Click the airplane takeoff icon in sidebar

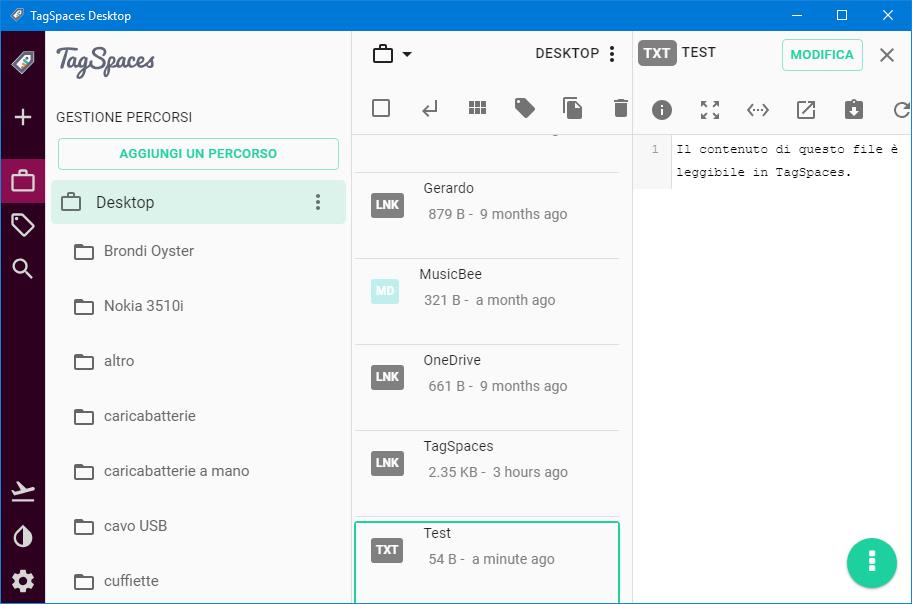coord(23,492)
